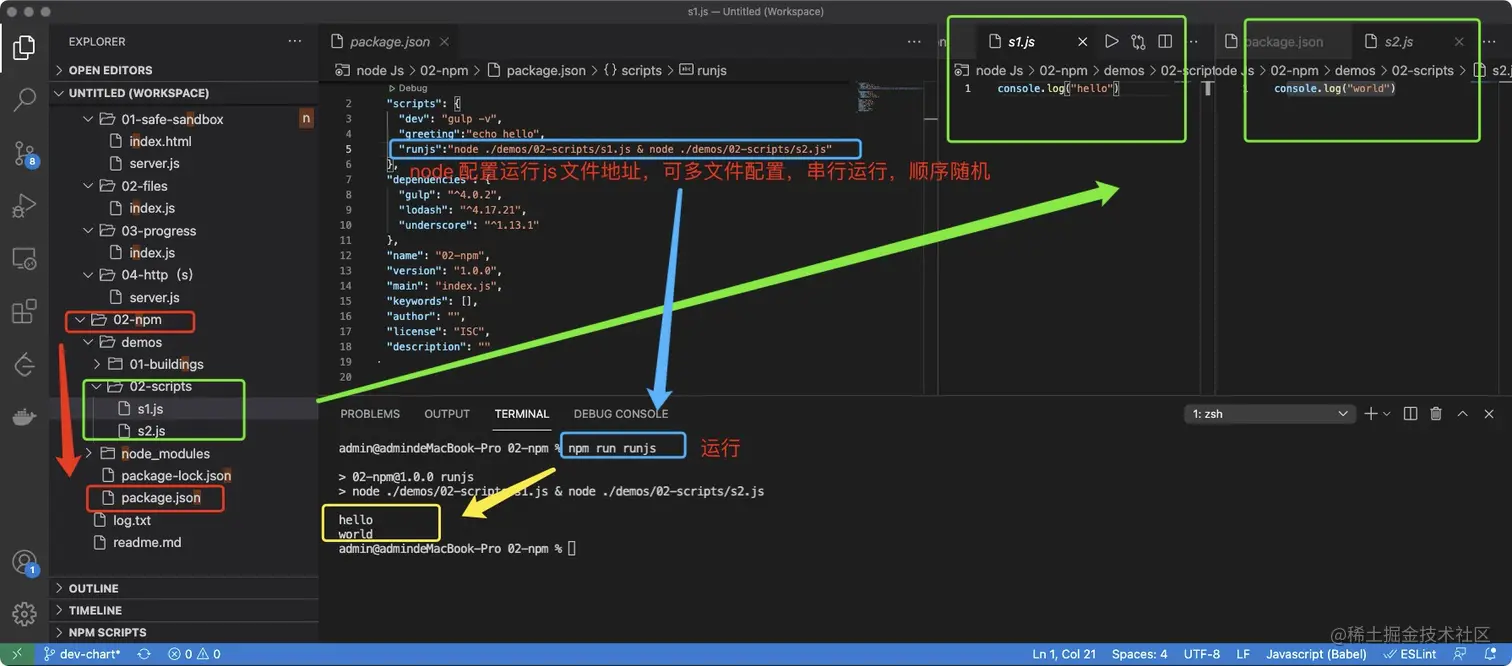Kill the terminal with trash icon
The width and height of the screenshot is (1512, 666).
point(1436,413)
